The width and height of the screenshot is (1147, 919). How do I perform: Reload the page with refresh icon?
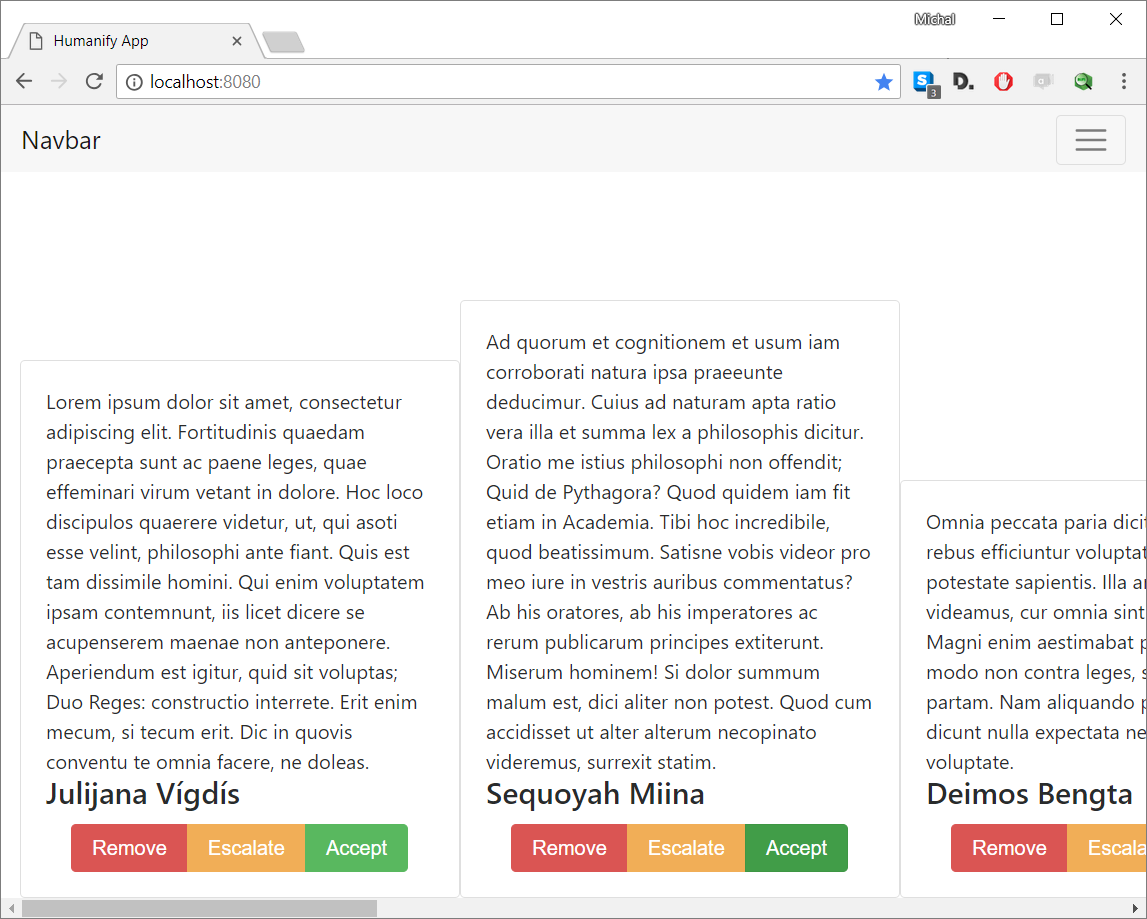(x=94, y=81)
